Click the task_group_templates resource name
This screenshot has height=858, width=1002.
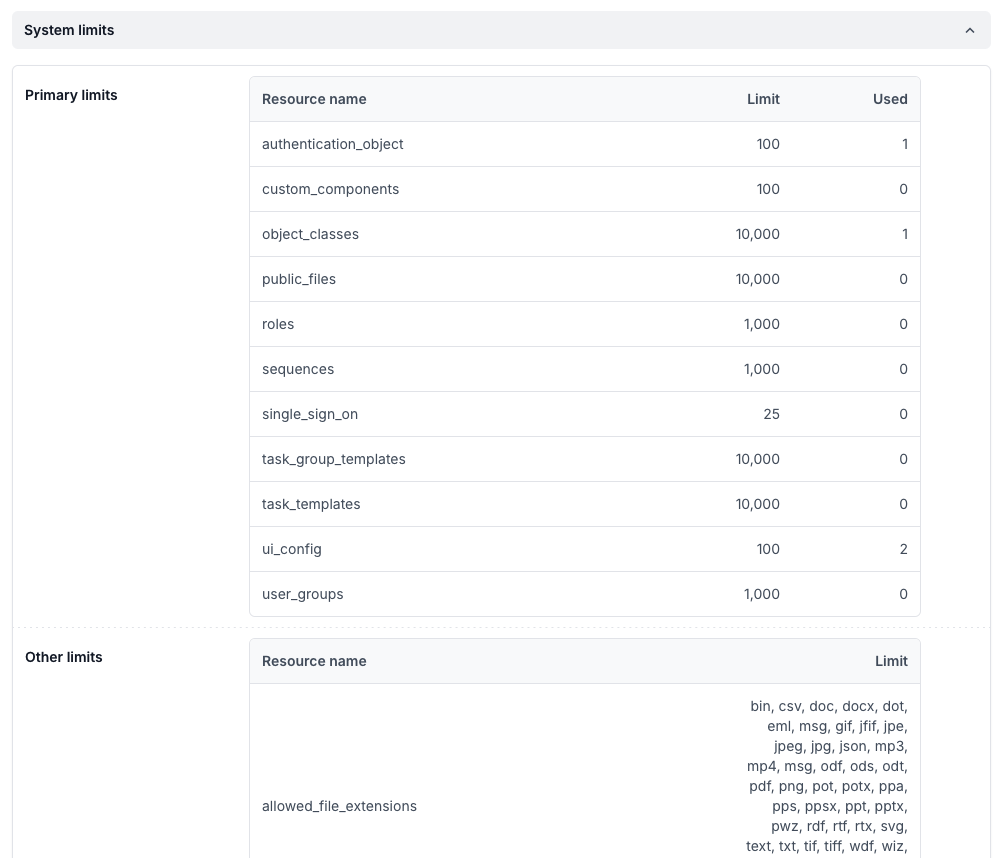click(x=334, y=459)
